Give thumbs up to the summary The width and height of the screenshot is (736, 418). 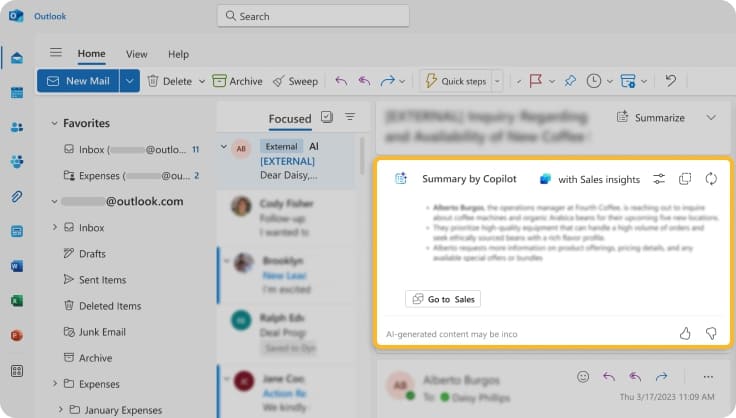click(685, 334)
